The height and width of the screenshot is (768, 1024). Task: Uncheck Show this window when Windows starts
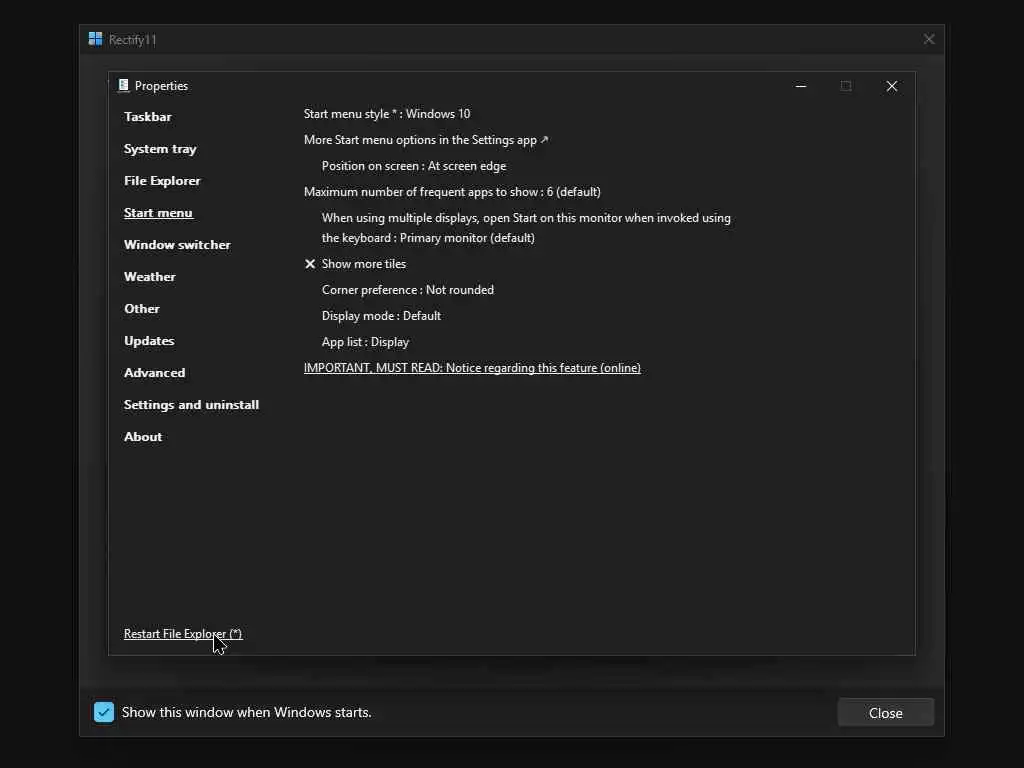click(x=104, y=712)
